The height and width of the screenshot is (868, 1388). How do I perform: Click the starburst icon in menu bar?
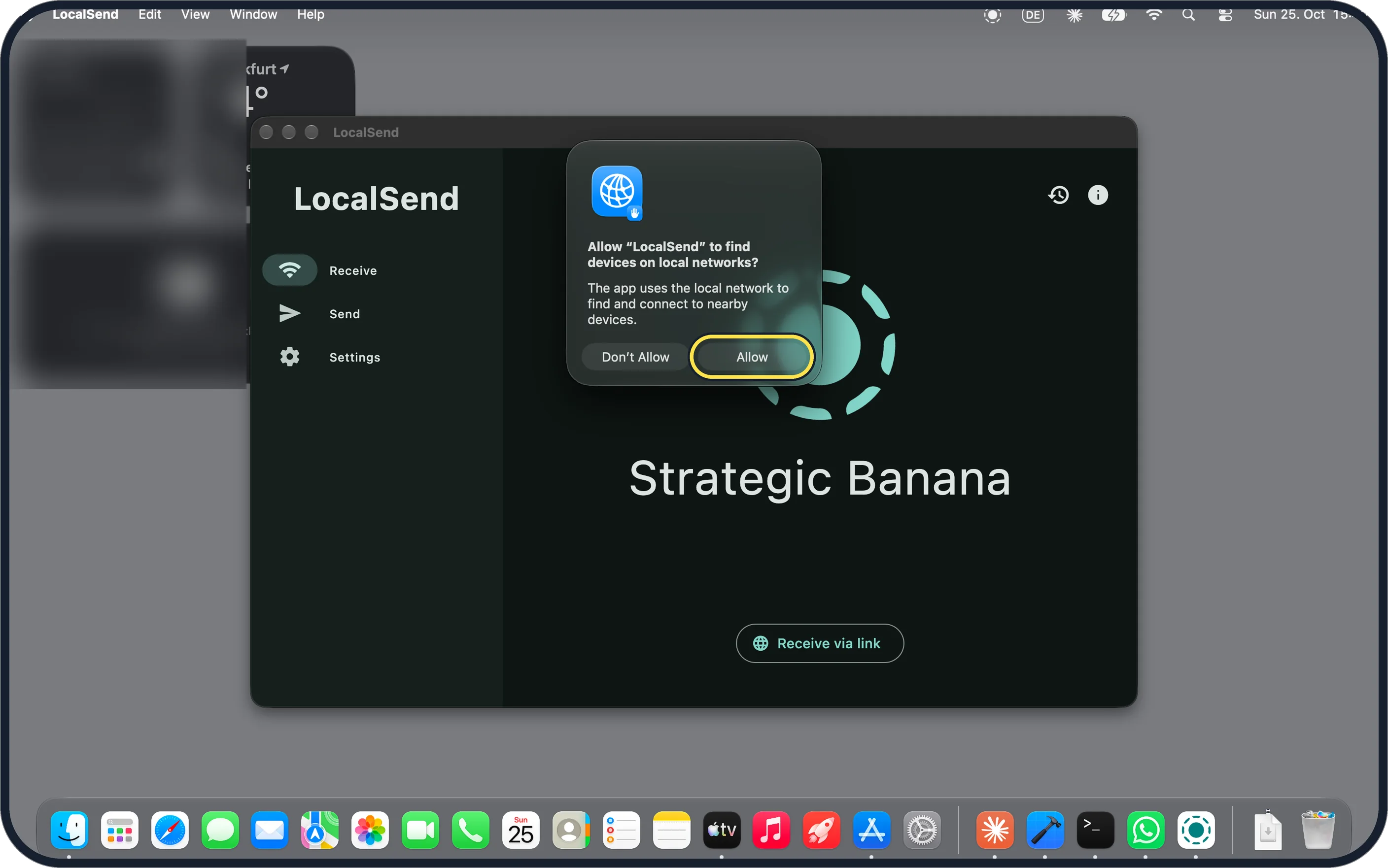(x=1074, y=15)
